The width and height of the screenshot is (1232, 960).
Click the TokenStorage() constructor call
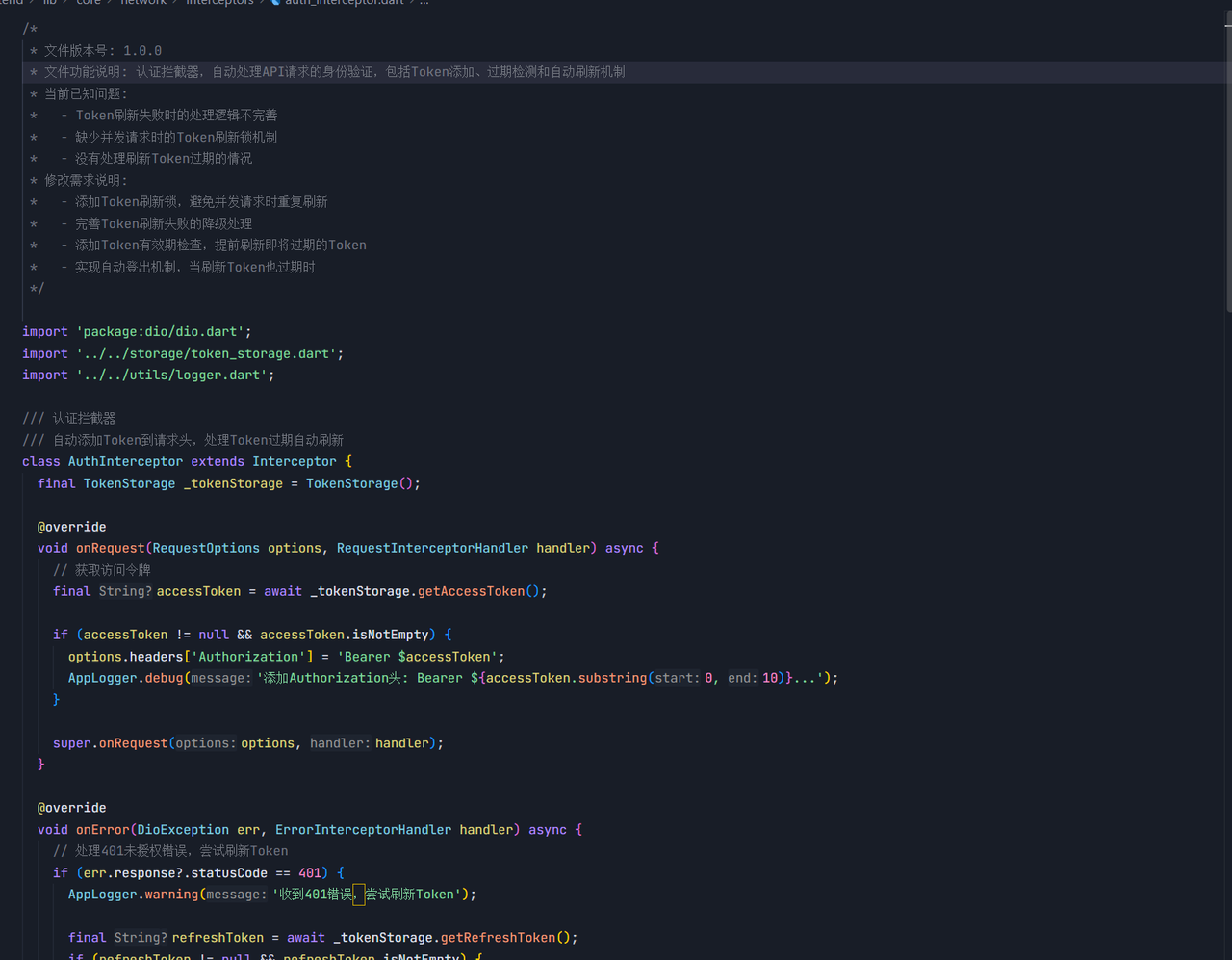pyautogui.click(x=359, y=483)
